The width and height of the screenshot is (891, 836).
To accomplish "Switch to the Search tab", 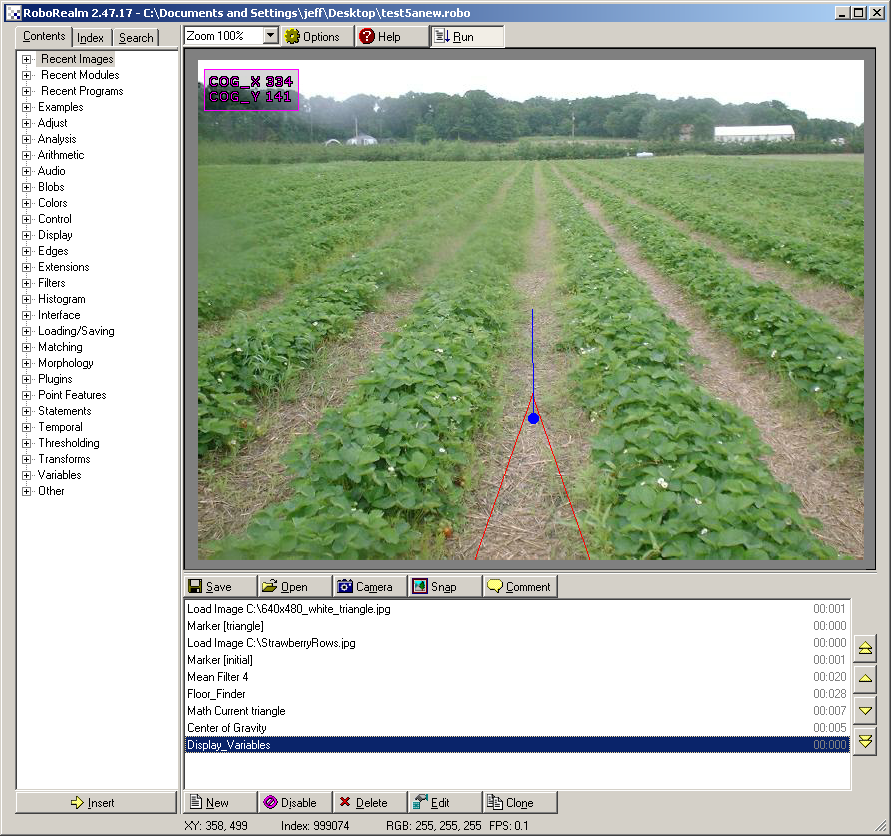I will click(136, 37).
